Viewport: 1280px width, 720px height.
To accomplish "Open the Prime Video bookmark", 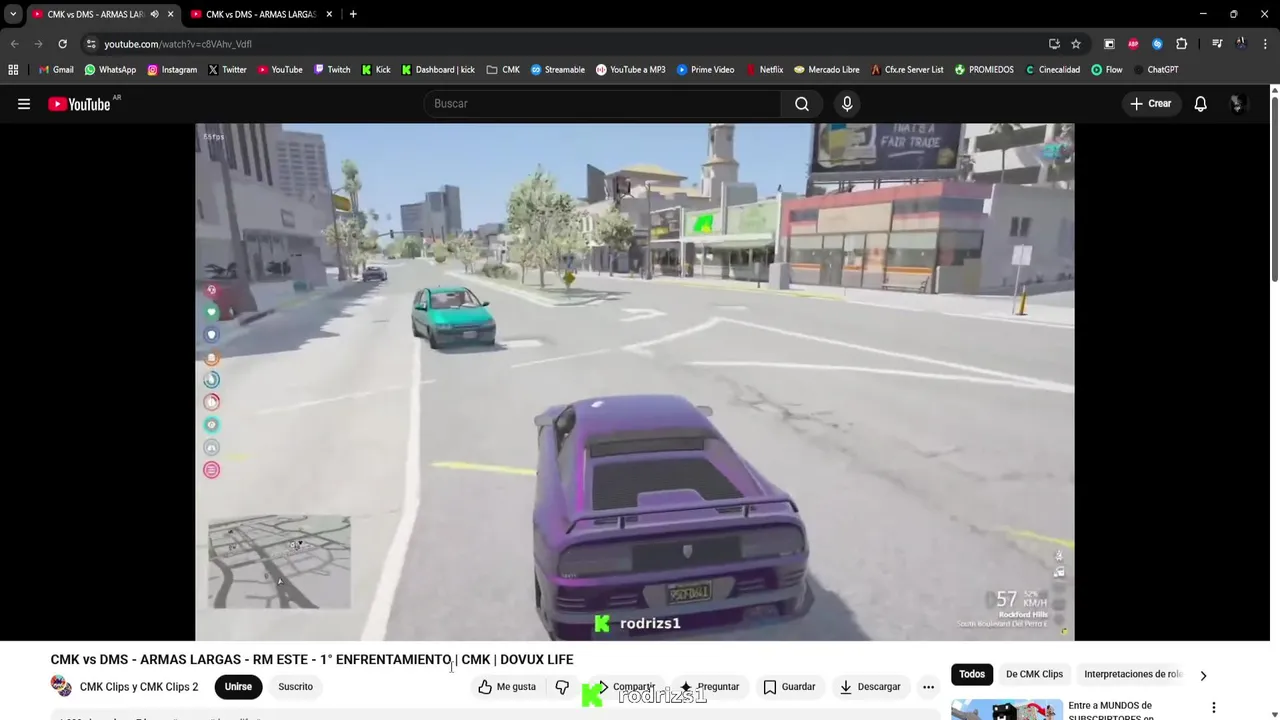I will coord(705,70).
